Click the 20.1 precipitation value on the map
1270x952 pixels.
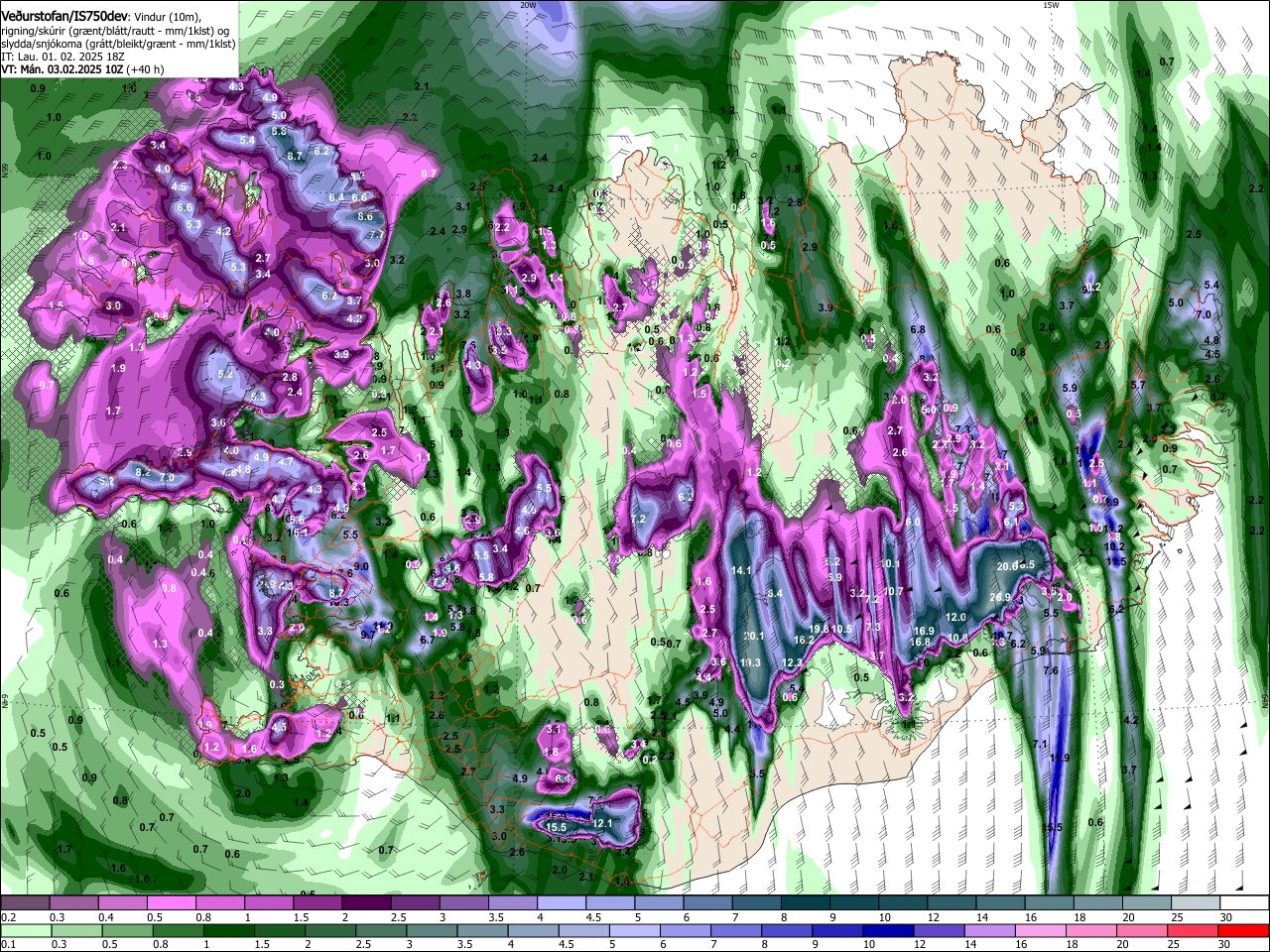point(754,637)
